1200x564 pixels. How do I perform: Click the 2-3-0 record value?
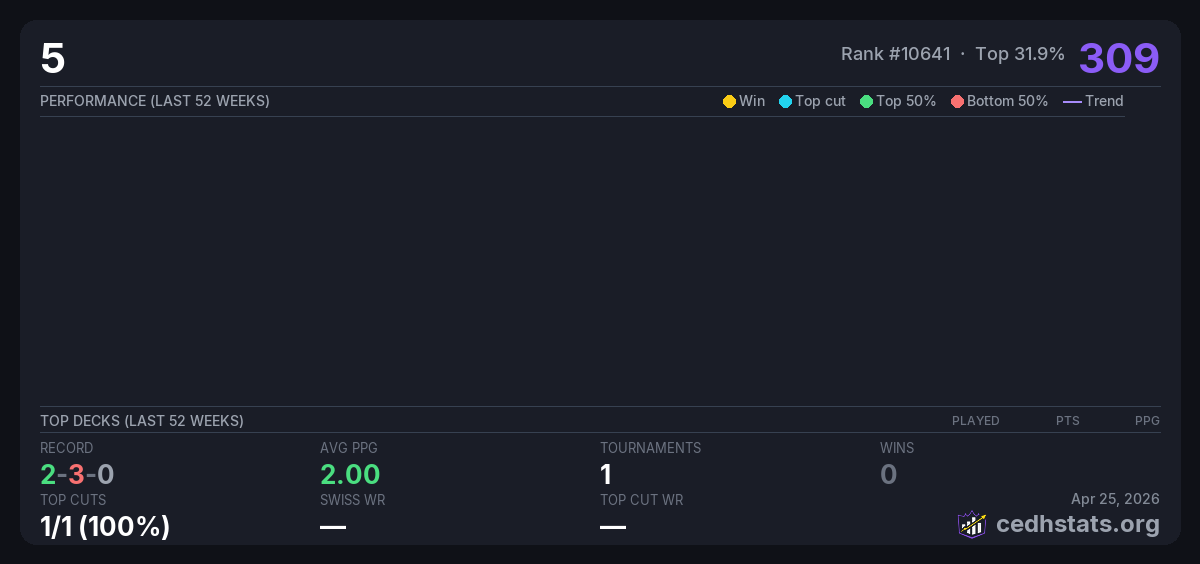point(77,474)
